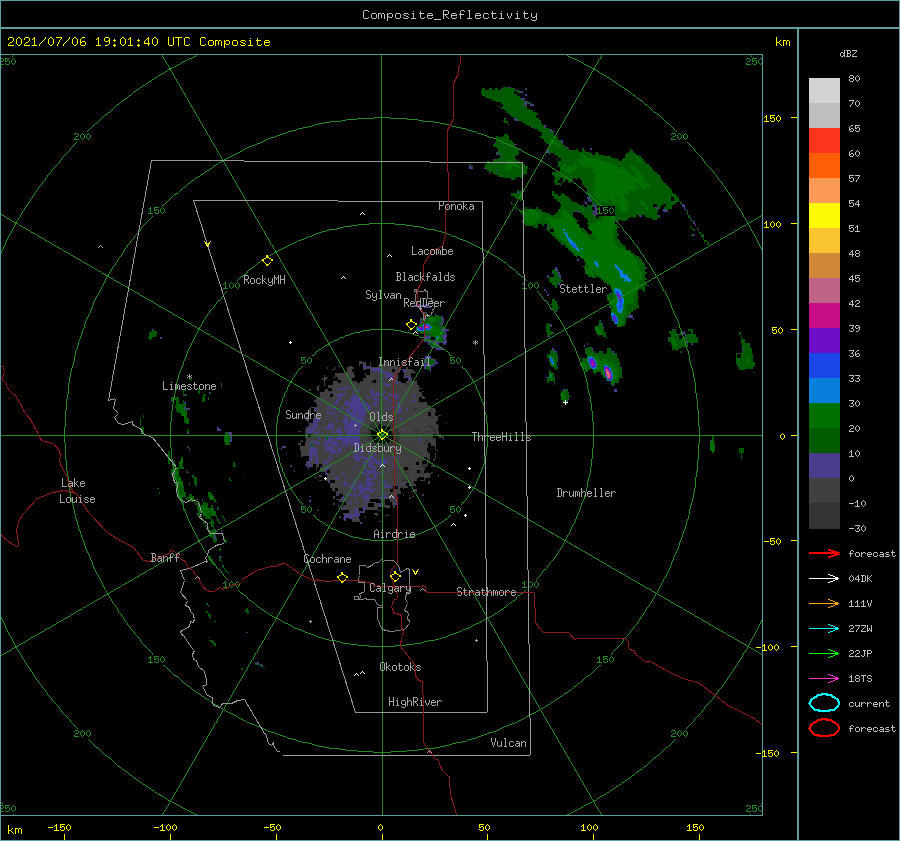Click the red forecast arrow in legend
This screenshot has width=900, height=841.
pyautogui.click(x=824, y=553)
